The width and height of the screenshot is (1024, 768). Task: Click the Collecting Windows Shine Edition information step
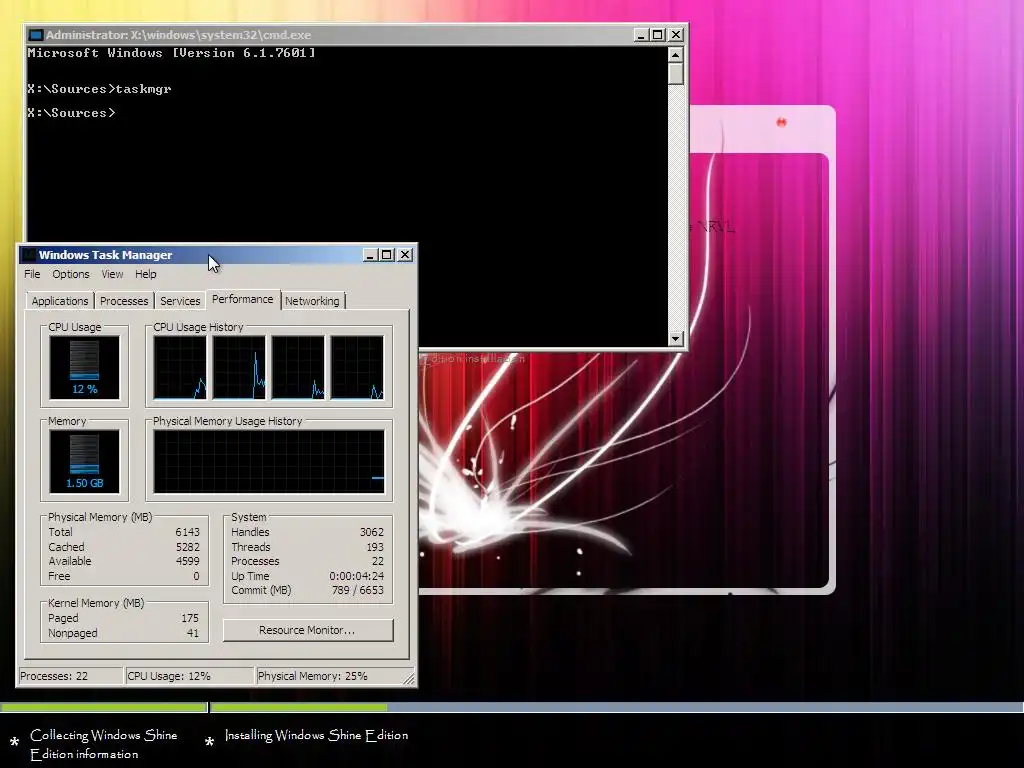103,744
